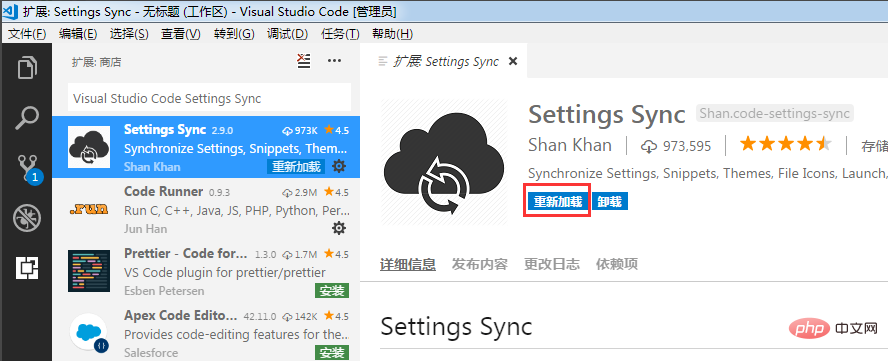Open the 查看(V) menu
Screen dimensions: 888x361
coord(181,34)
